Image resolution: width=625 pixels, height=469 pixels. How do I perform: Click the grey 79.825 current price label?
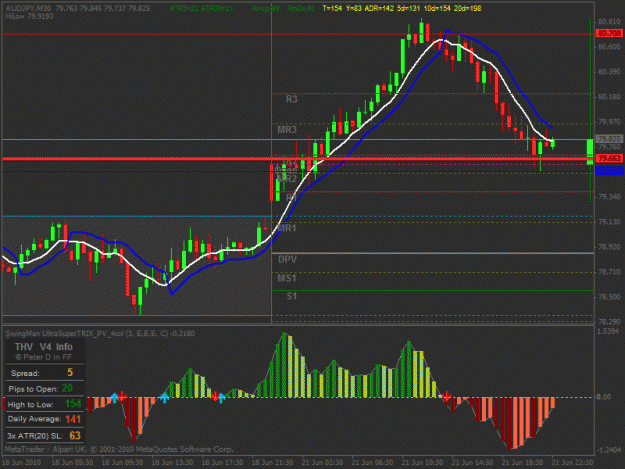point(609,139)
